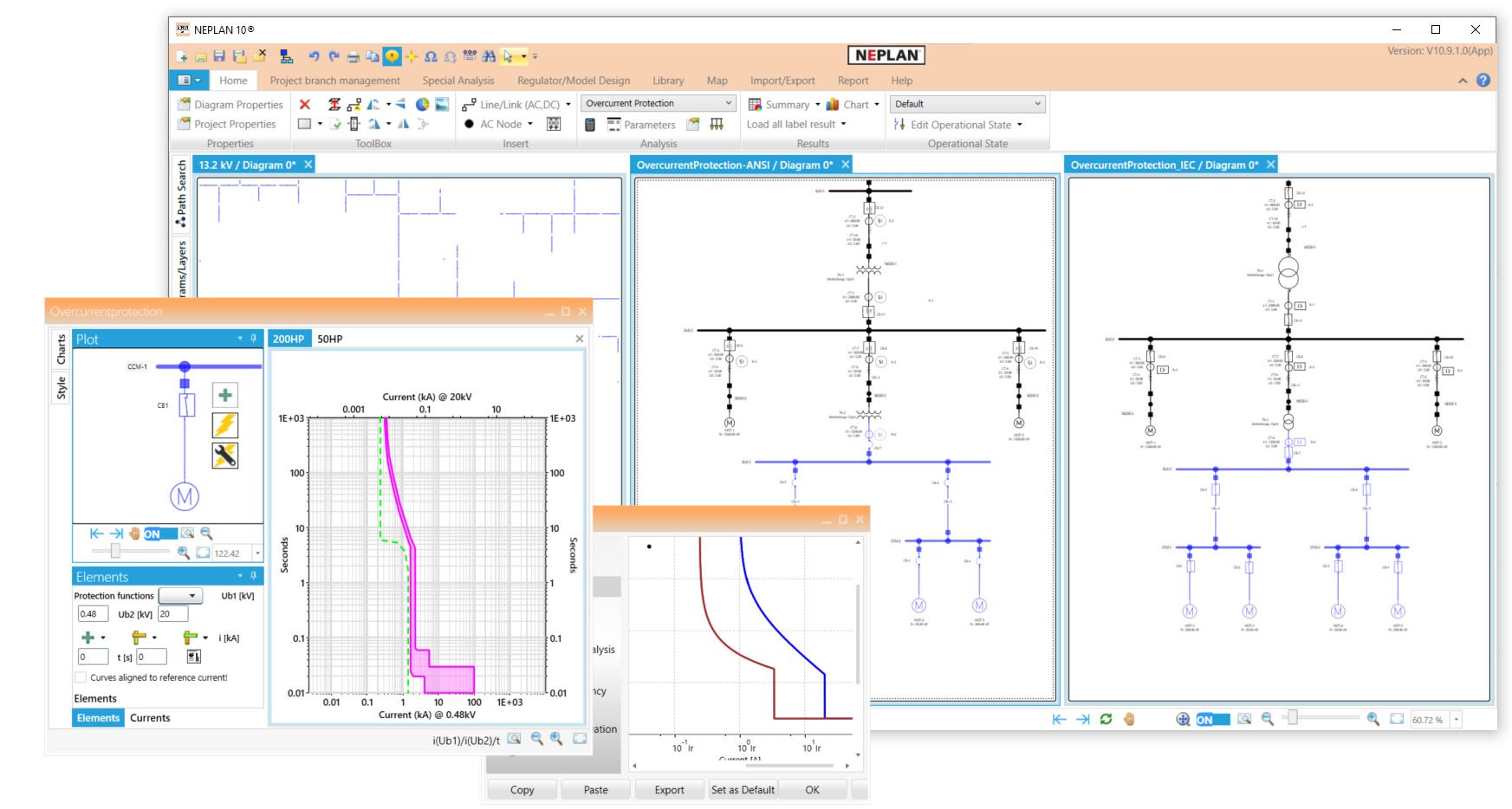Toggle the ON switch in the Plot panel
The width and height of the screenshot is (1512, 809).
[x=160, y=534]
